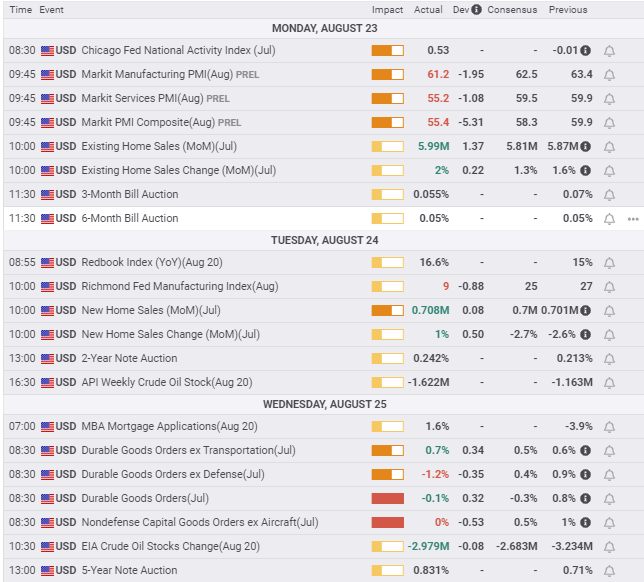Click the info icon beside Dev column header
Screen dimensions: 644x582
tap(476, 10)
